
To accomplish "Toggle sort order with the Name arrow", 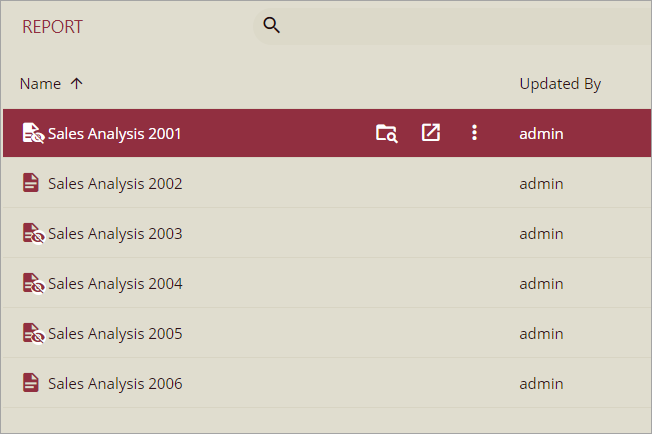I will pos(77,84).
